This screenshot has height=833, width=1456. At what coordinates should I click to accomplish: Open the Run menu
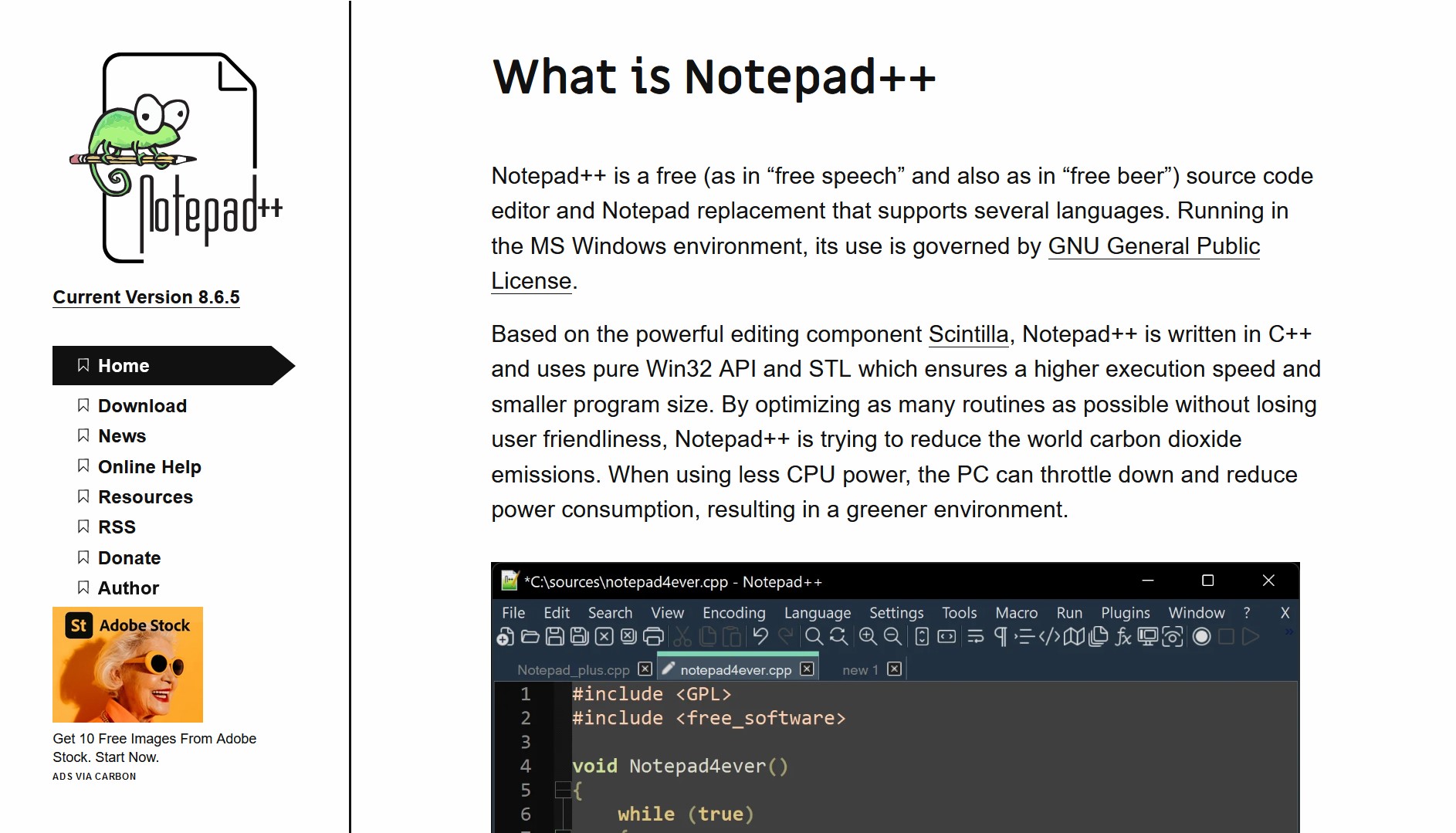[1069, 613]
